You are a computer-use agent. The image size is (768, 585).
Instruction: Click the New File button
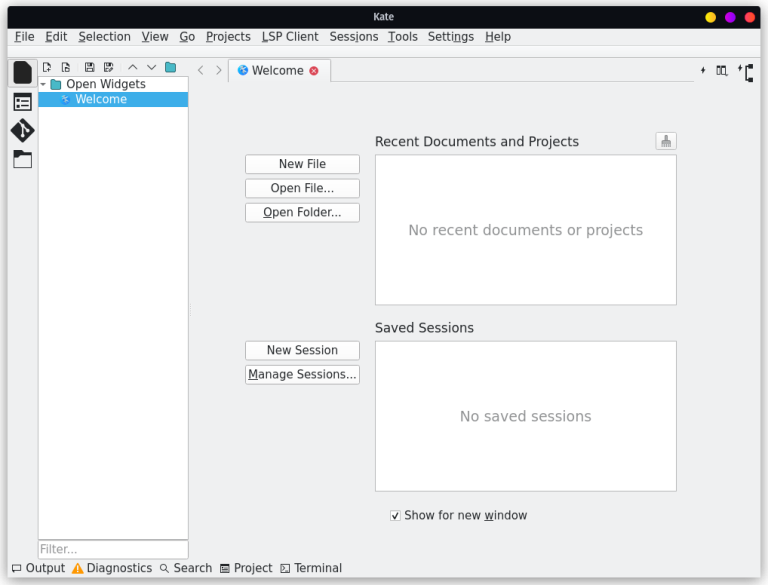tap(302, 164)
